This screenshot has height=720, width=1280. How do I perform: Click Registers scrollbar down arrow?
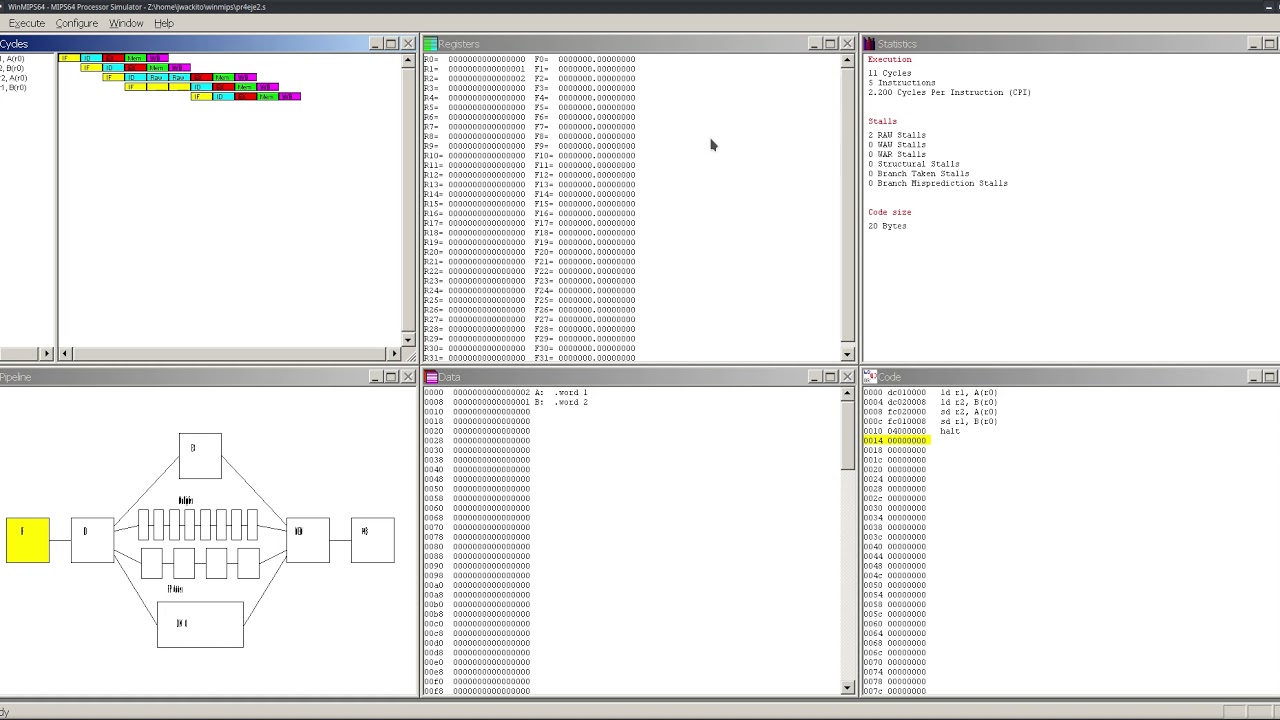coord(848,354)
